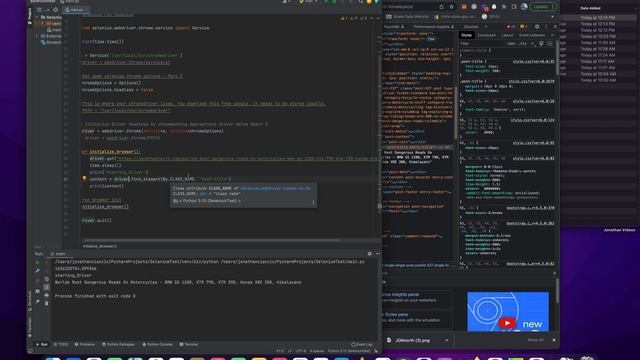Open Event Log in PyCharm status bar
Screen dimensions: 640x360
[362, 344]
